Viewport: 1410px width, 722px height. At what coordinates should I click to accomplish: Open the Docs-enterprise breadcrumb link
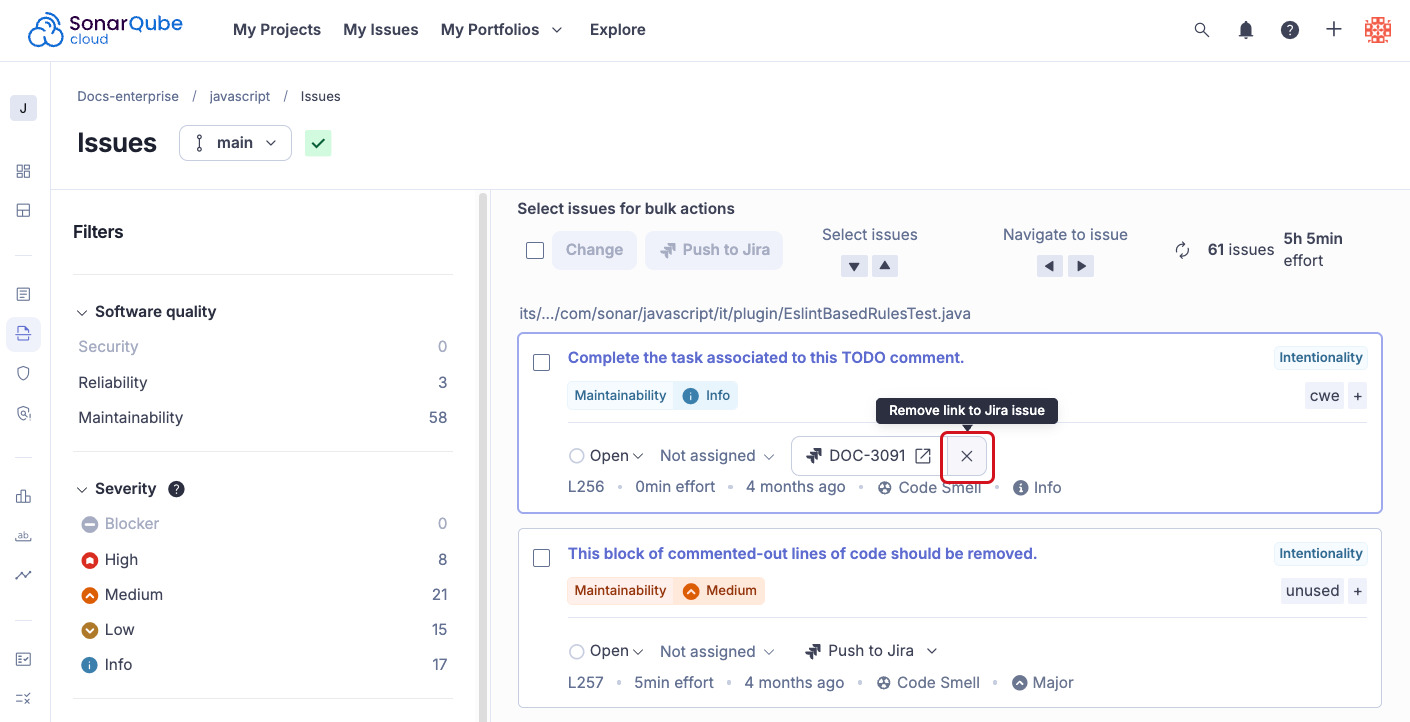click(x=128, y=95)
